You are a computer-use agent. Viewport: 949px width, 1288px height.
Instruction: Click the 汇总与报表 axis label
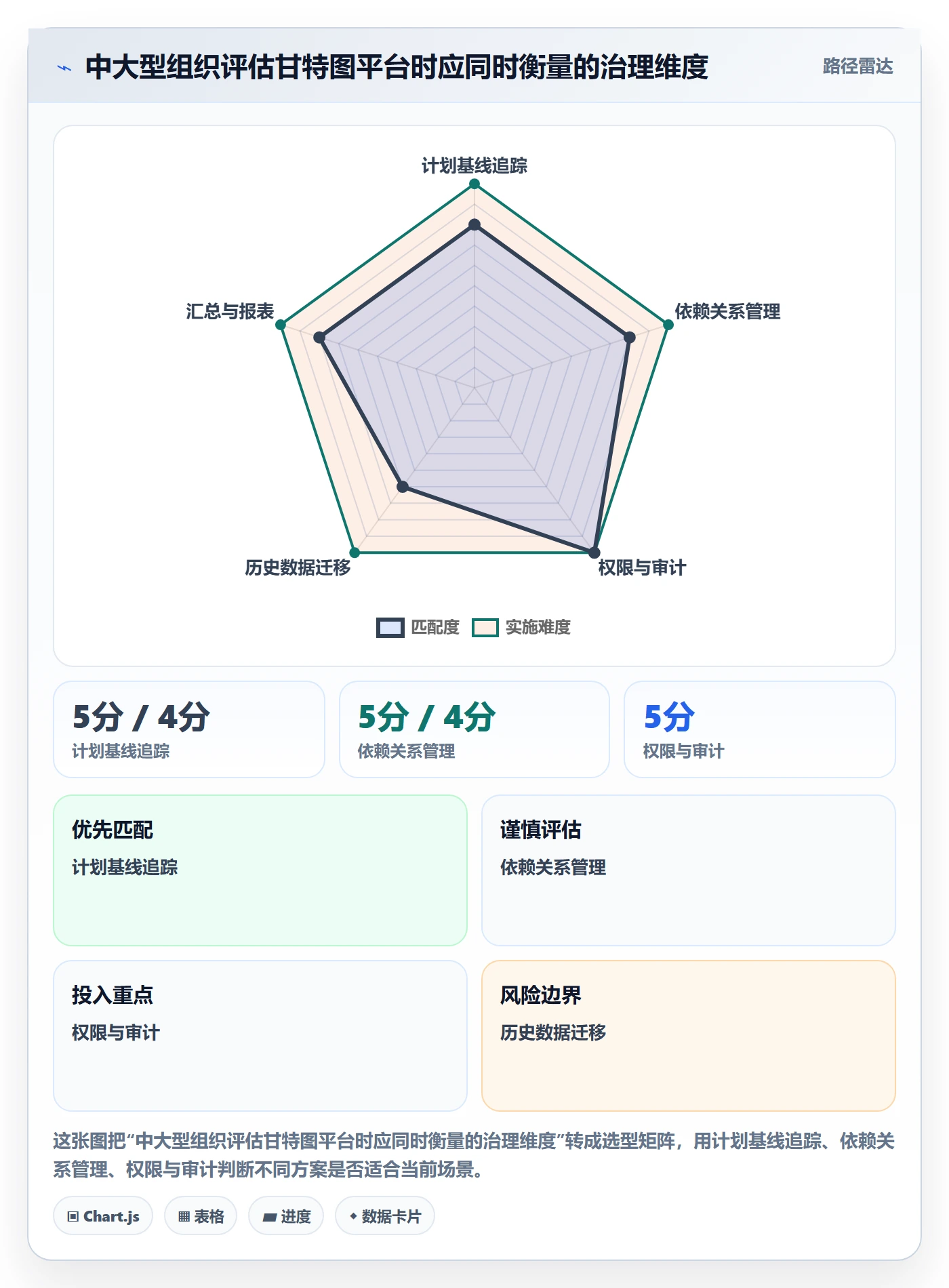pos(230,311)
